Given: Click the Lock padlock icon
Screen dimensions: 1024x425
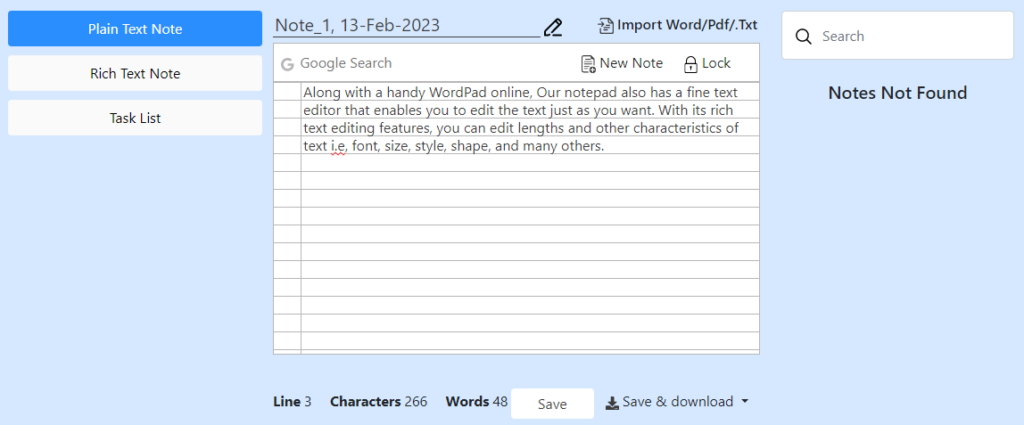Looking at the screenshot, I should click(x=690, y=64).
